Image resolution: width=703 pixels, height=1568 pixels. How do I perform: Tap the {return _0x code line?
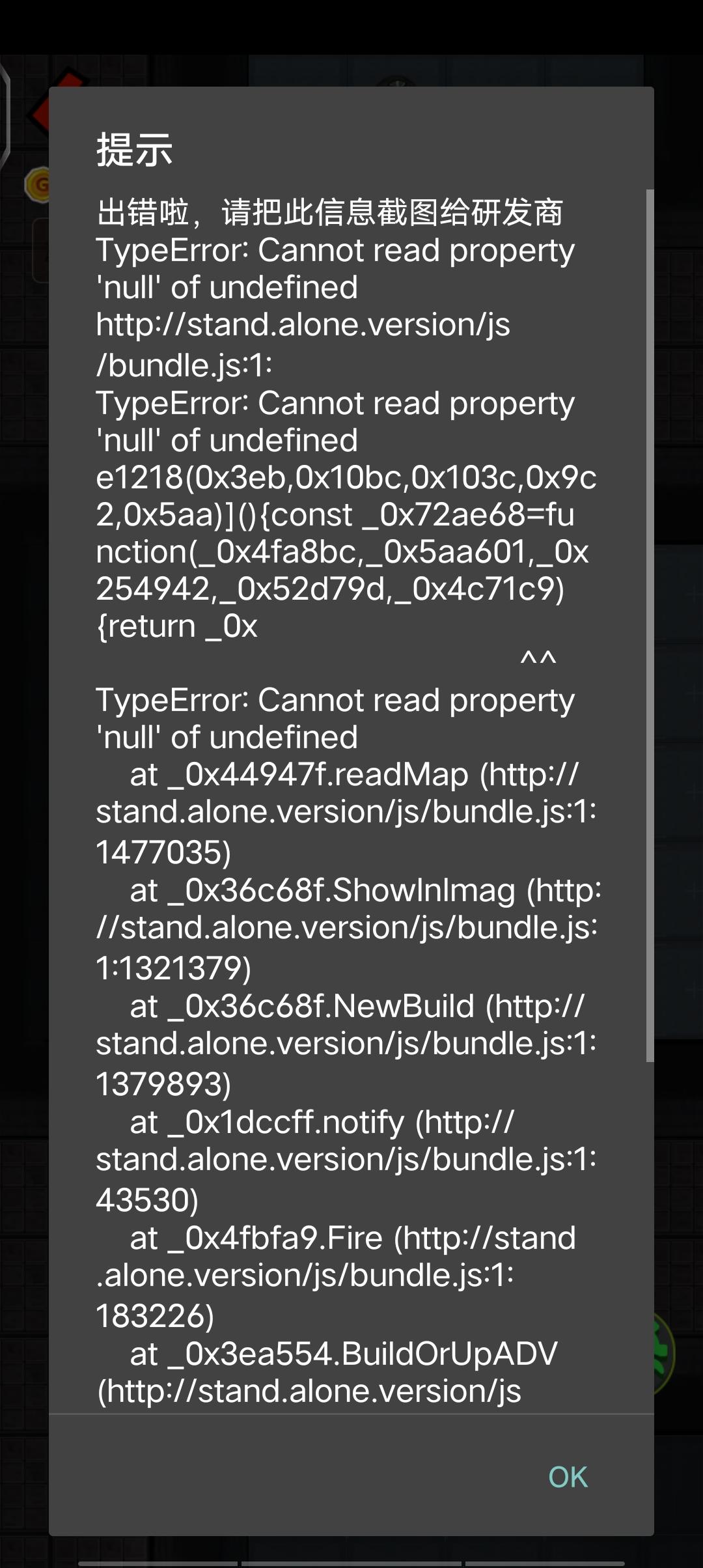click(x=176, y=626)
